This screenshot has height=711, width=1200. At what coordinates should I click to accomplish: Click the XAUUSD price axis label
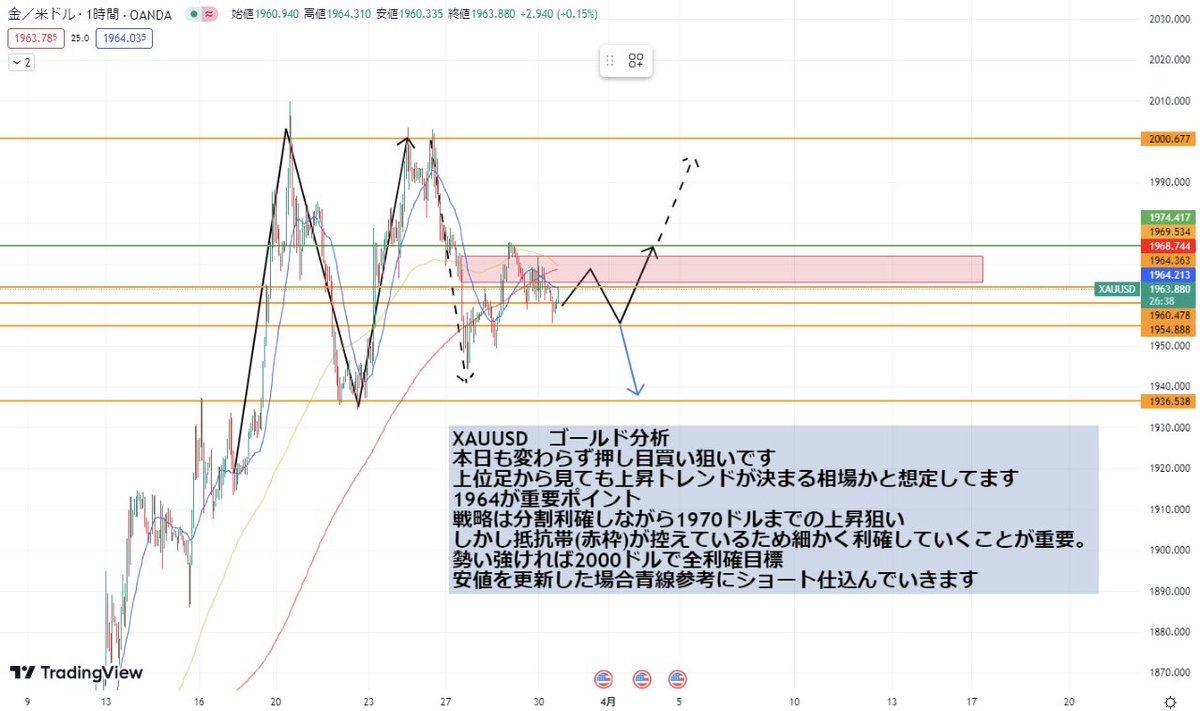(x=1116, y=289)
